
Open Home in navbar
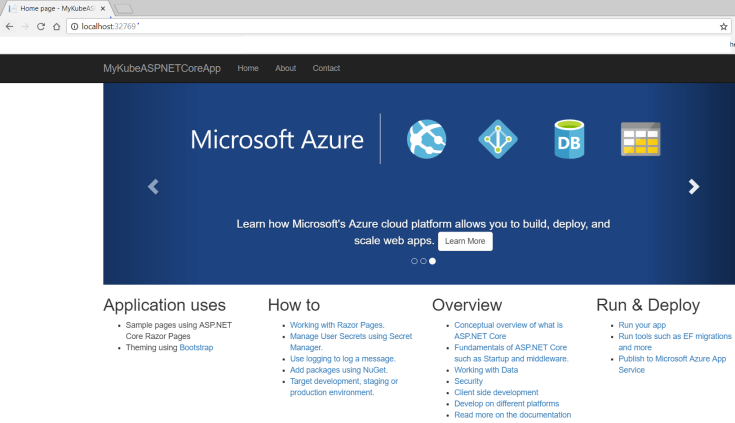pos(248,68)
